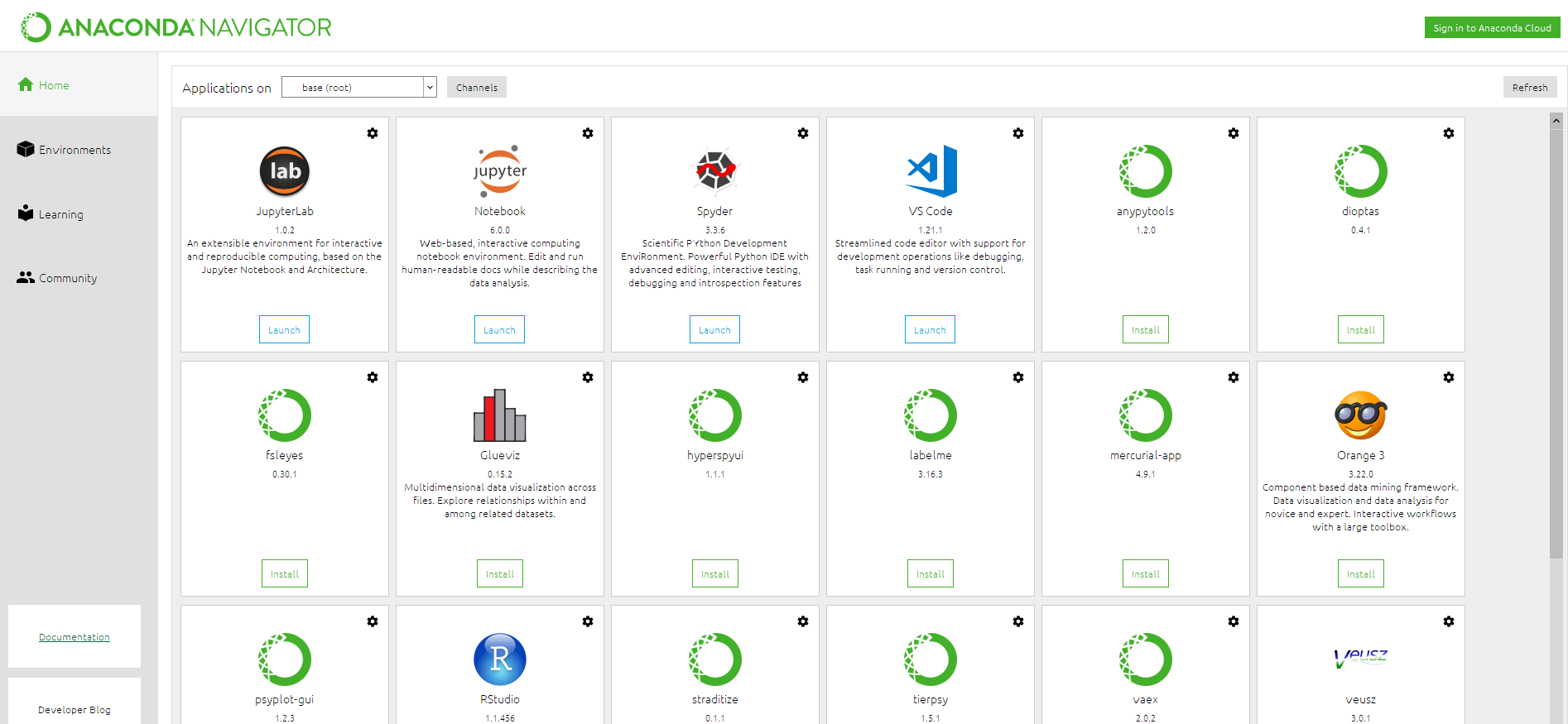
Task: Refresh the applications list
Action: 1530,87
